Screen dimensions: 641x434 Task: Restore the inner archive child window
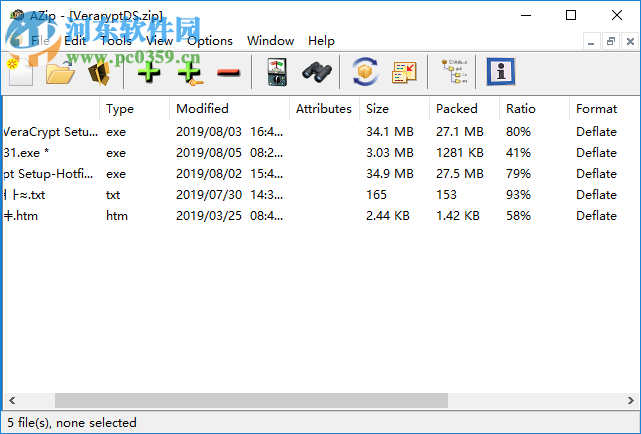[611, 41]
